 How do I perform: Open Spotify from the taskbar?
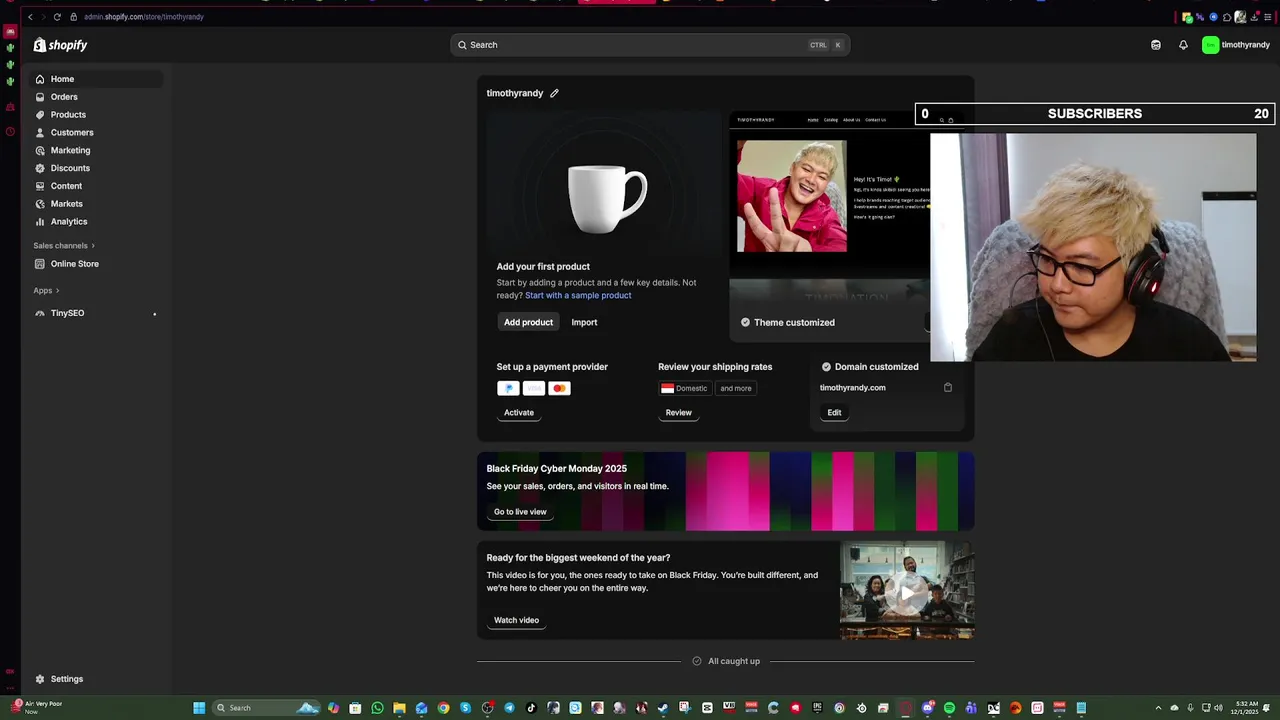949,708
